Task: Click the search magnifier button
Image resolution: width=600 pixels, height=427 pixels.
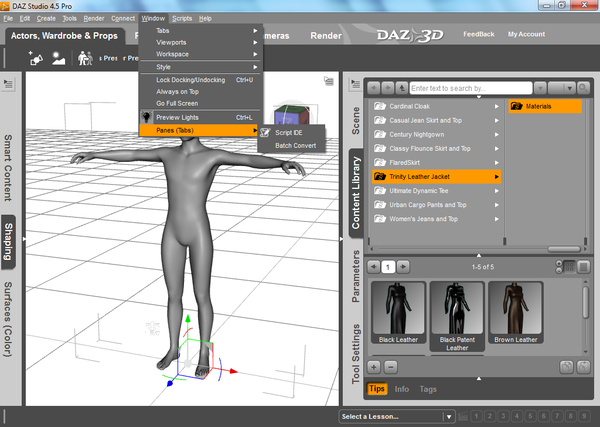Action: tap(583, 88)
